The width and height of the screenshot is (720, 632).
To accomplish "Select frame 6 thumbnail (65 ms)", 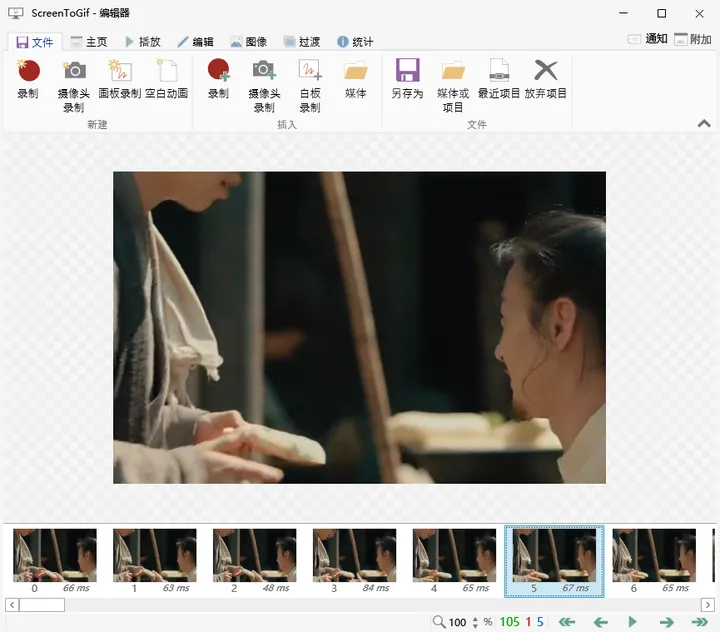I will click(654, 561).
